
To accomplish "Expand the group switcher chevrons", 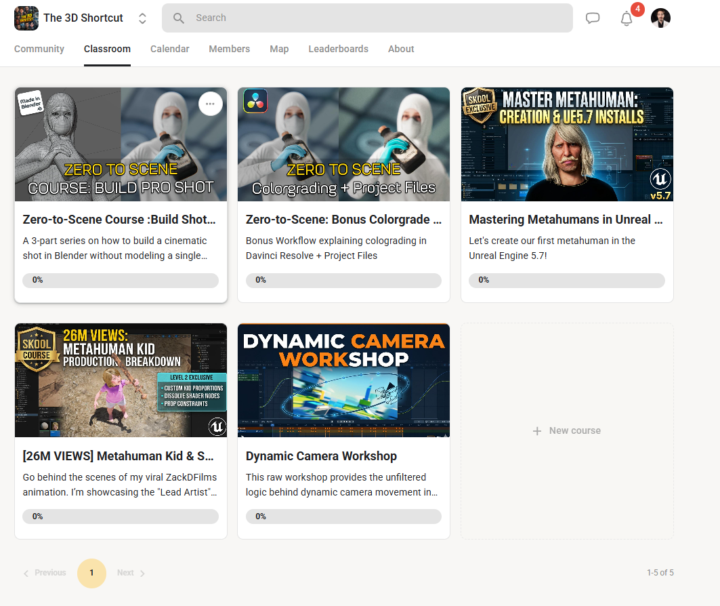I will coord(142,18).
